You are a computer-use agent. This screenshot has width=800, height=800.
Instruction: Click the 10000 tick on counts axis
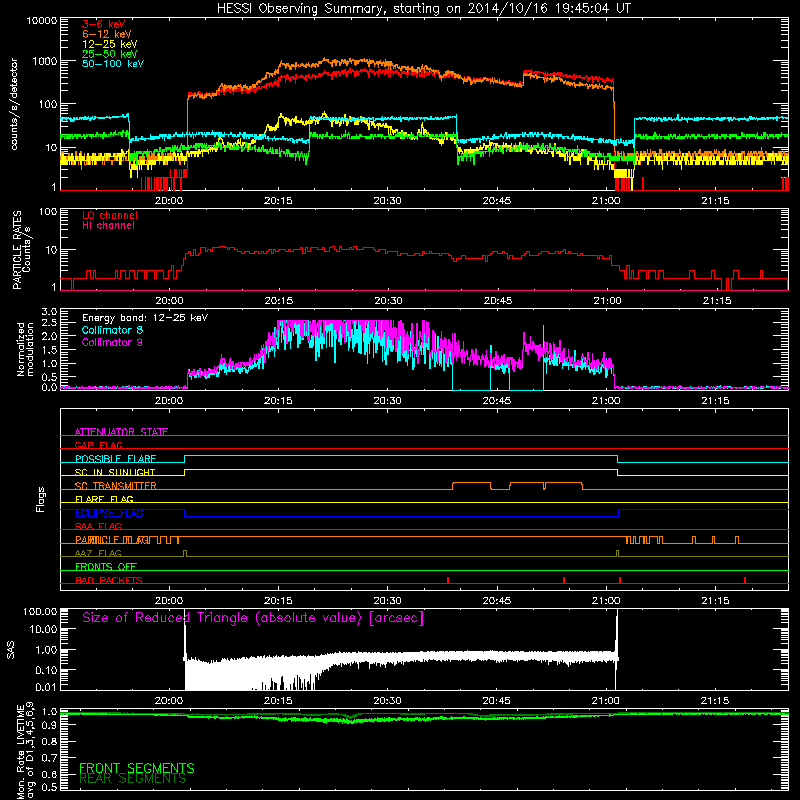coord(42,20)
